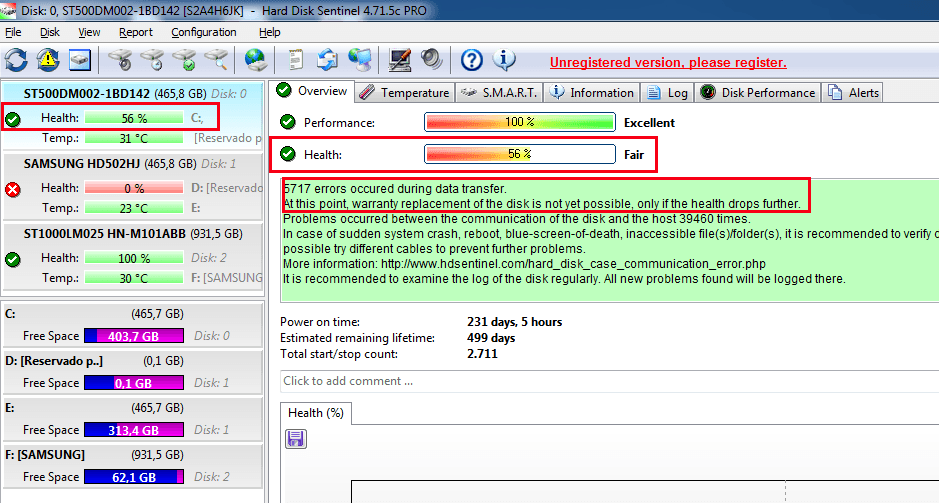The image size is (939, 503).
Task: Open the Configuration menu
Action: tap(204, 32)
